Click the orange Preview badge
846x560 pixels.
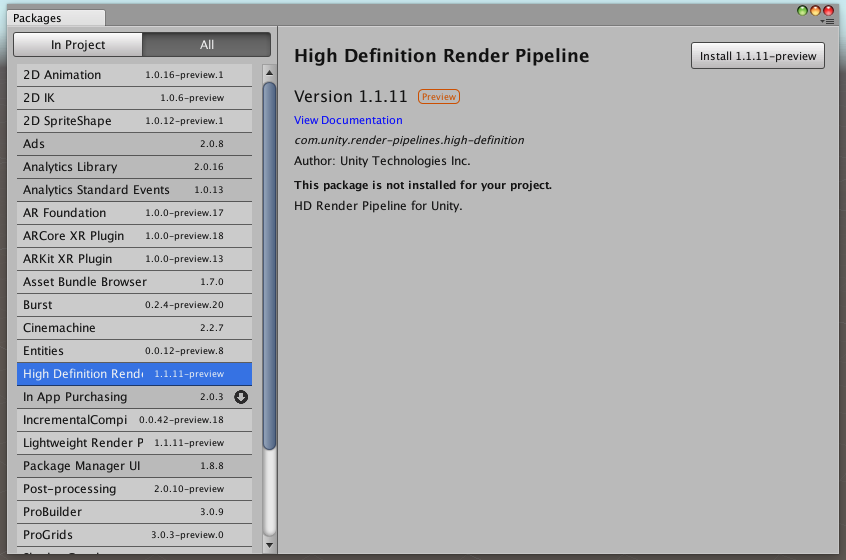pos(438,97)
